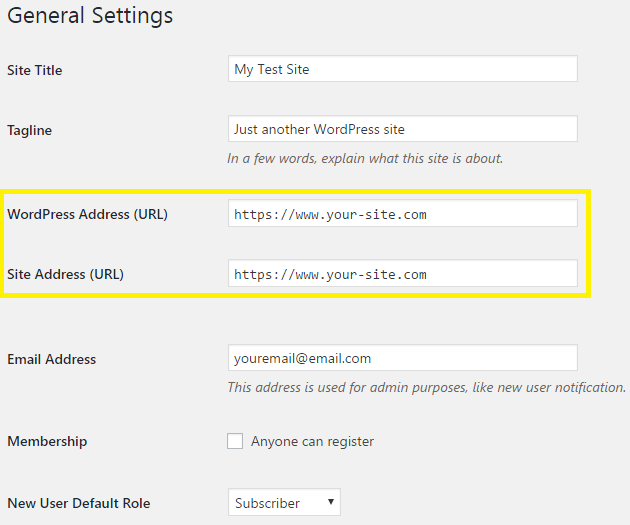Click the tagline hint 'In a few words' text

365,158
